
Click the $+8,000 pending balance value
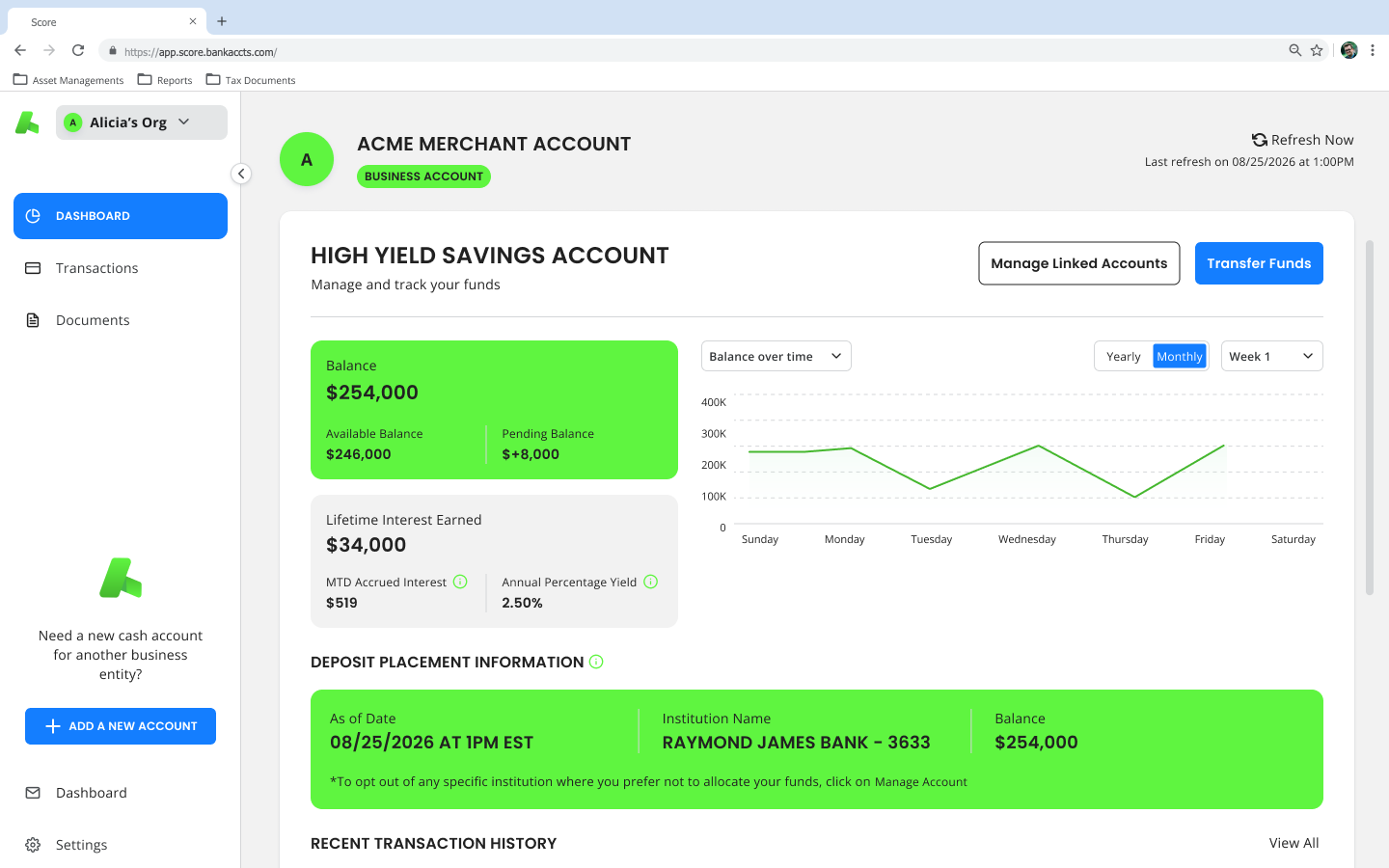[531, 454]
